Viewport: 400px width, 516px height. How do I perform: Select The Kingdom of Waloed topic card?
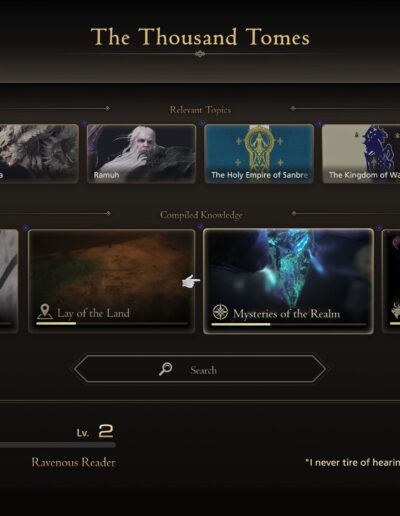[x=361, y=154]
